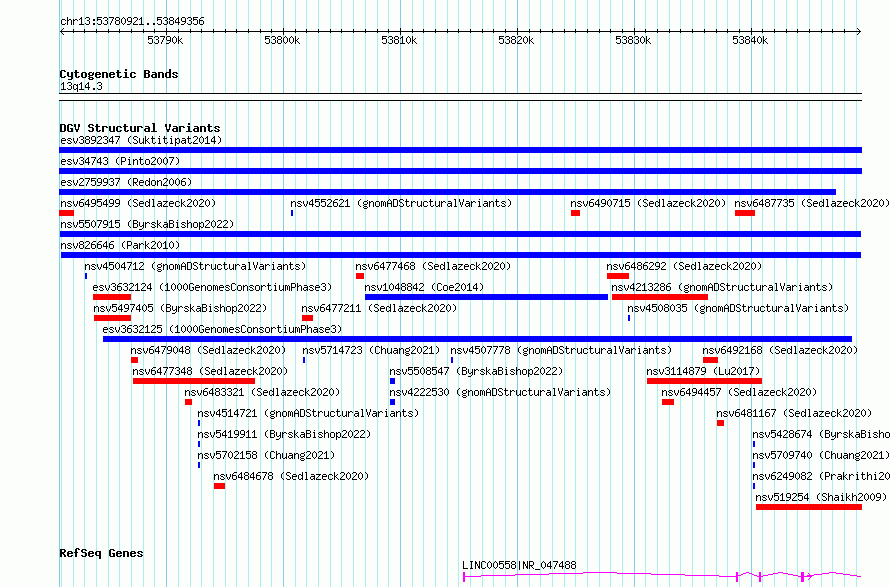Screen dimensions: 890x587
Task: Select the esv34743 (Pinto2007) blue bar
Action: [x=460, y=171]
